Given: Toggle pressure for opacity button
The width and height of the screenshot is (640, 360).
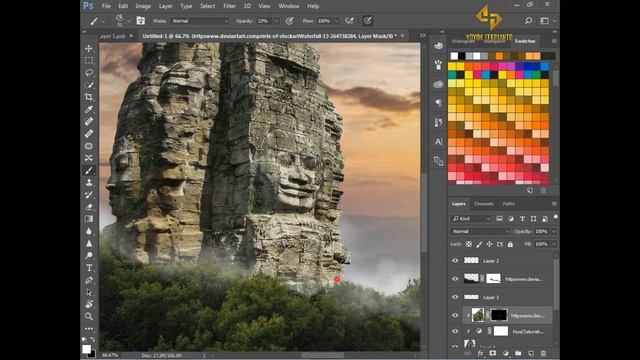Looking at the screenshot, I should point(289,20).
